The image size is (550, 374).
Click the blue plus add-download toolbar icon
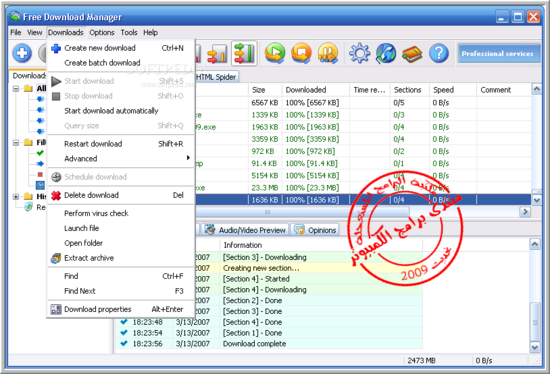coord(22,53)
